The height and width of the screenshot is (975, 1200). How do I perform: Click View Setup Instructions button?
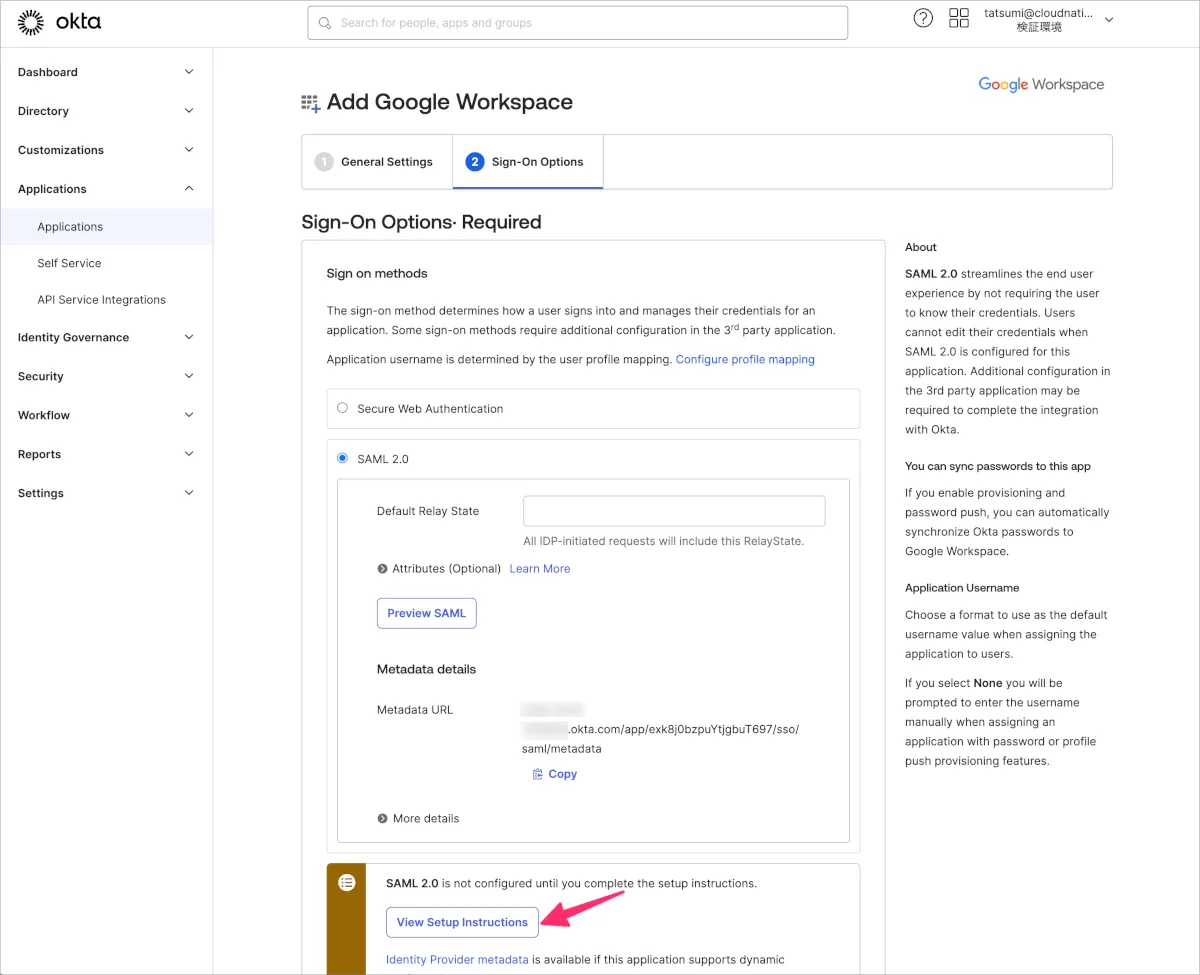click(x=462, y=922)
